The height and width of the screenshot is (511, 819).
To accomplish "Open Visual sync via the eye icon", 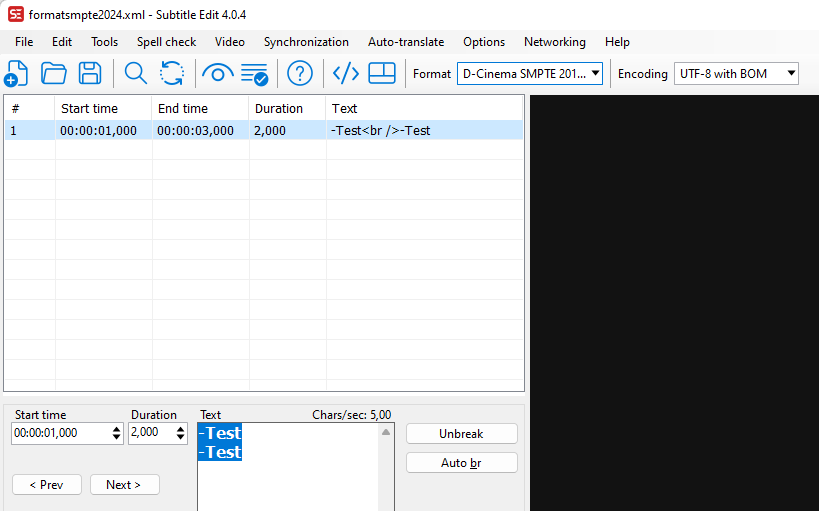I will coord(217,73).
